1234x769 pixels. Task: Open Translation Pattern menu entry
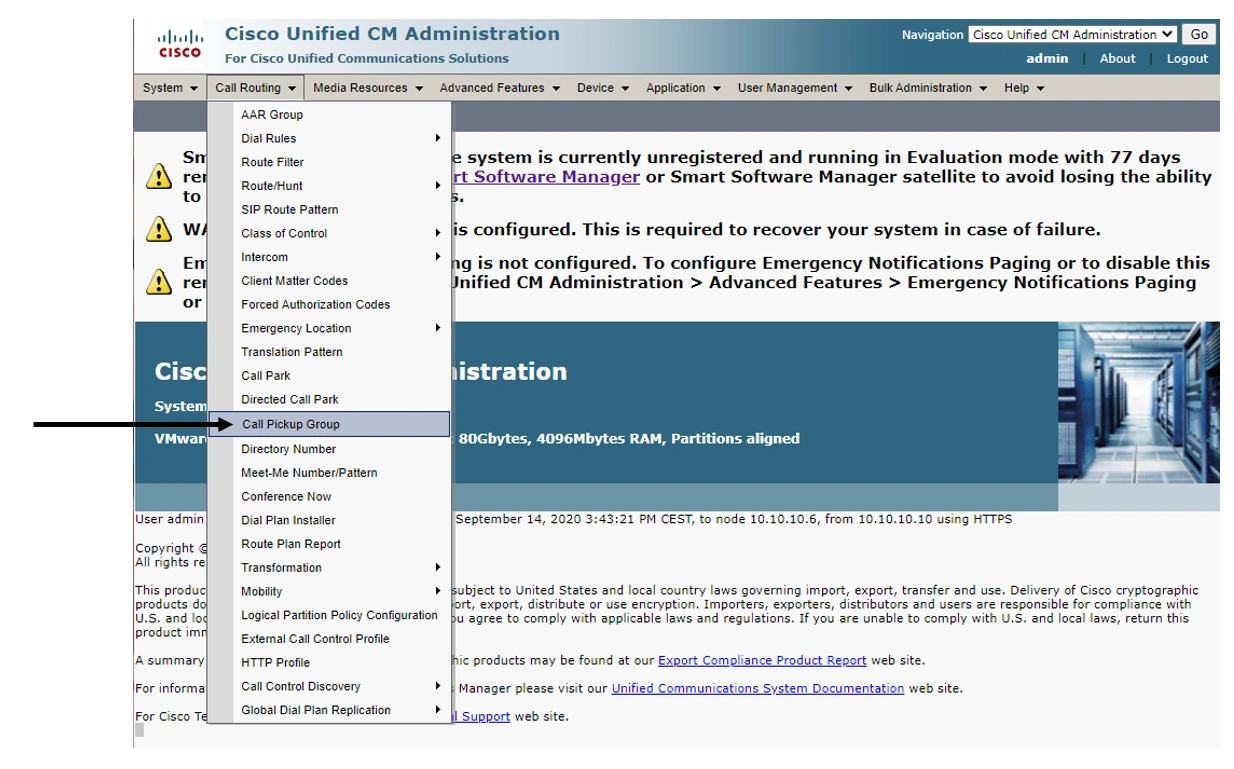[x=329, y=352]
